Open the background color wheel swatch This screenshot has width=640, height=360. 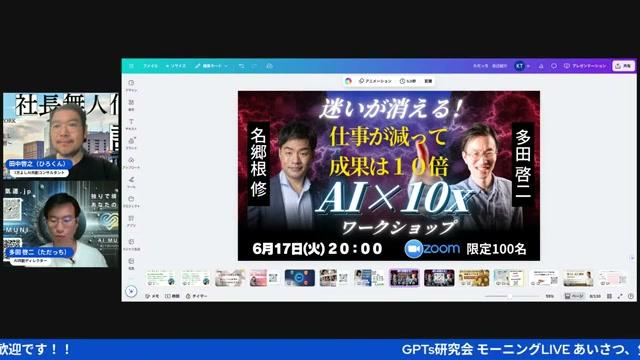coord(348,81)
